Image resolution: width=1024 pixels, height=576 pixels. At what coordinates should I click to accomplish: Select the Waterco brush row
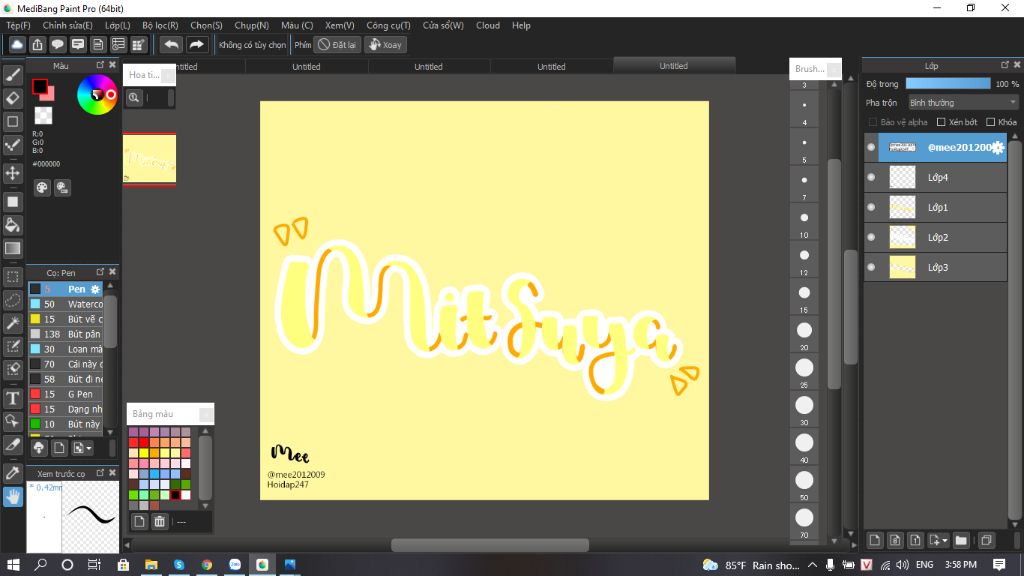coord(65,304)
